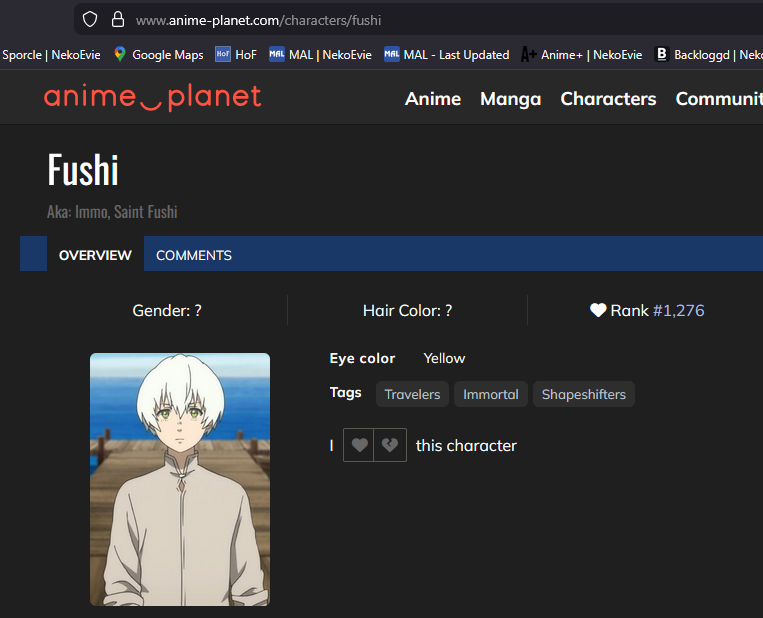Open the Anime navigation menu

tap(433, 99)
